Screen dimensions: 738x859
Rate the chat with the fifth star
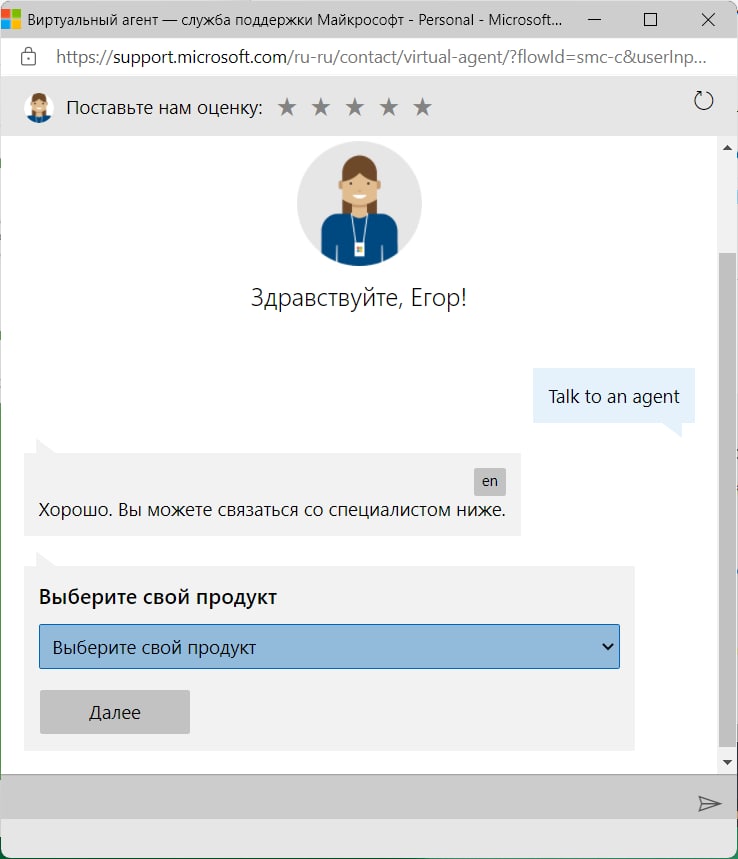click(x=422, y=107)
